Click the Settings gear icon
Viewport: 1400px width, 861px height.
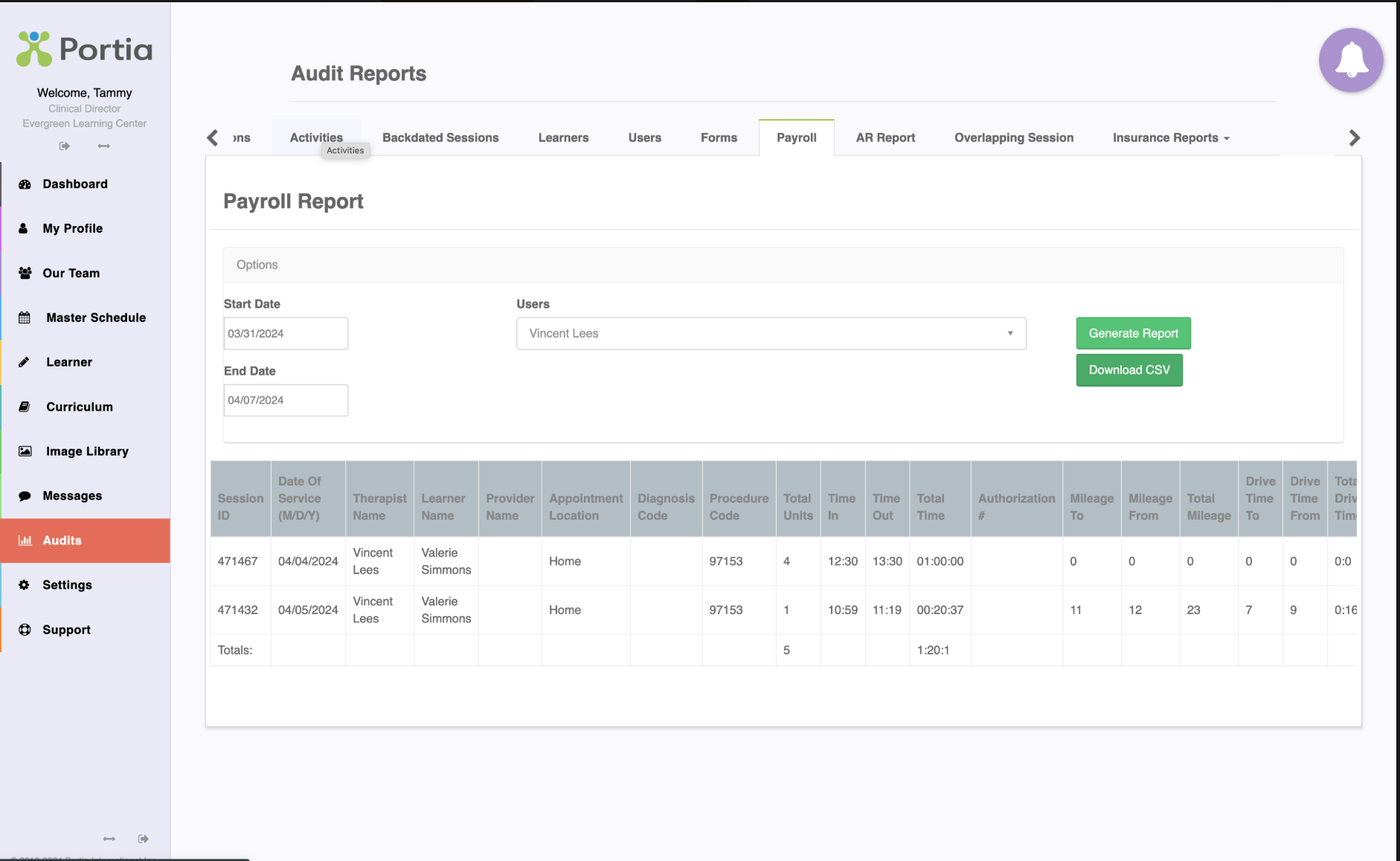pos(24,585)
